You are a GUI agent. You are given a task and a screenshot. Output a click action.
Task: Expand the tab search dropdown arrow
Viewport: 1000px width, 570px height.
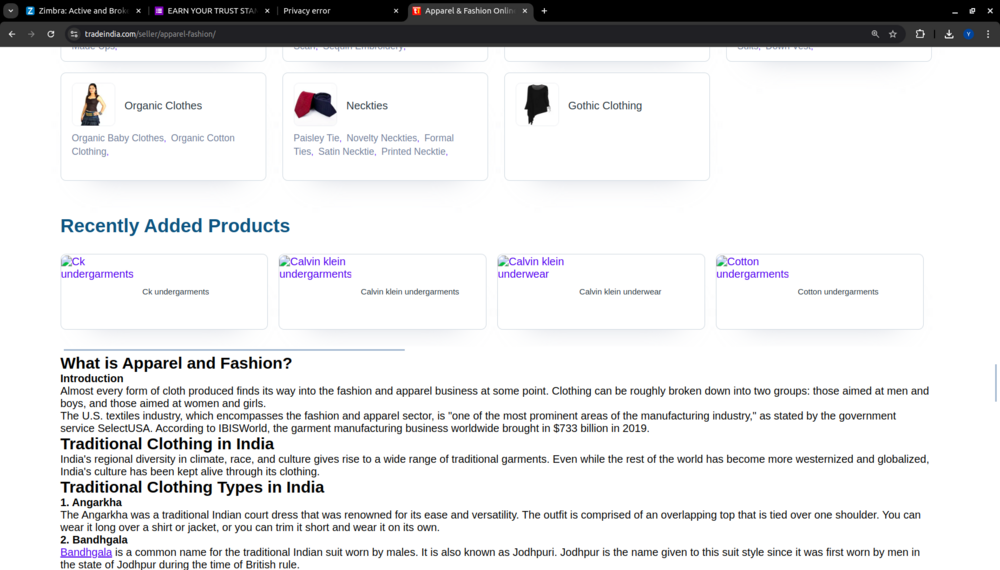pos(10,11)
